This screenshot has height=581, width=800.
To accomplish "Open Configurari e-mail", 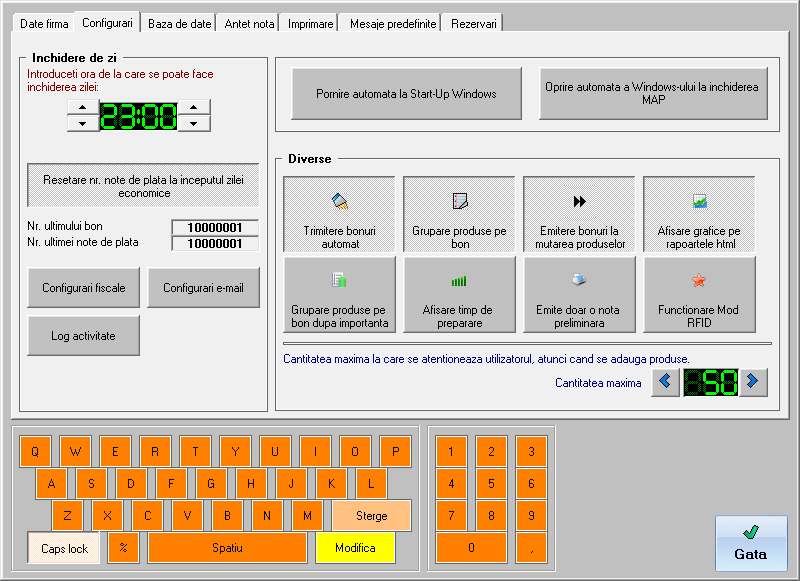I will coord(204,288).
